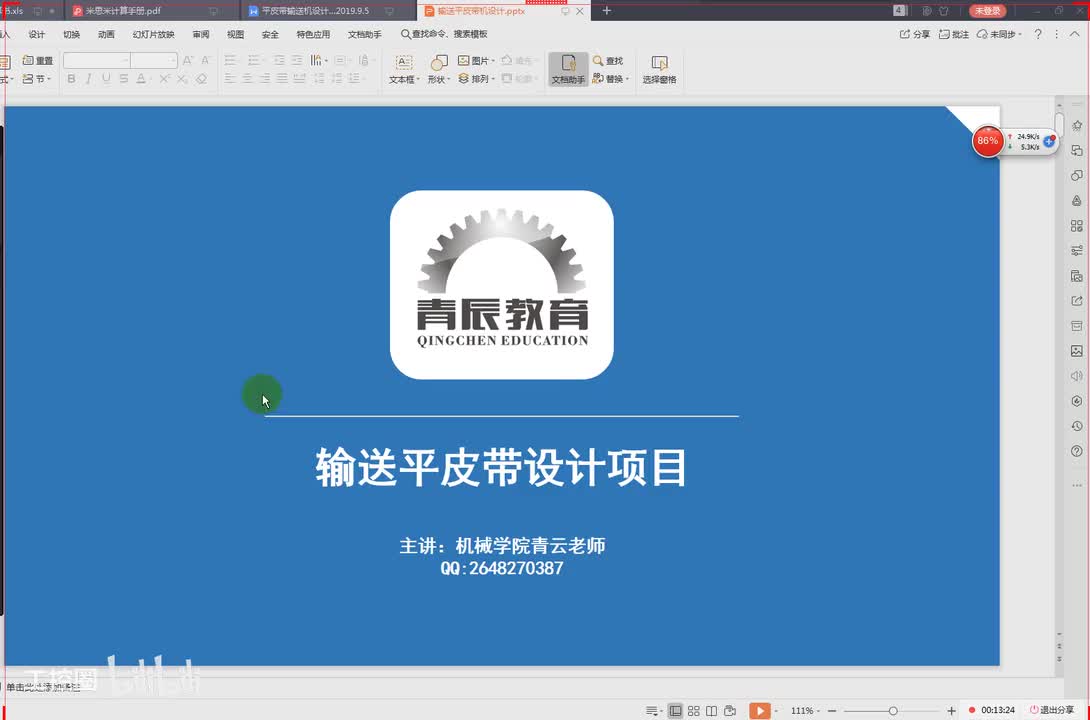Open the 审阅 review tab
1090x720 pixels.
coord(201,34)
